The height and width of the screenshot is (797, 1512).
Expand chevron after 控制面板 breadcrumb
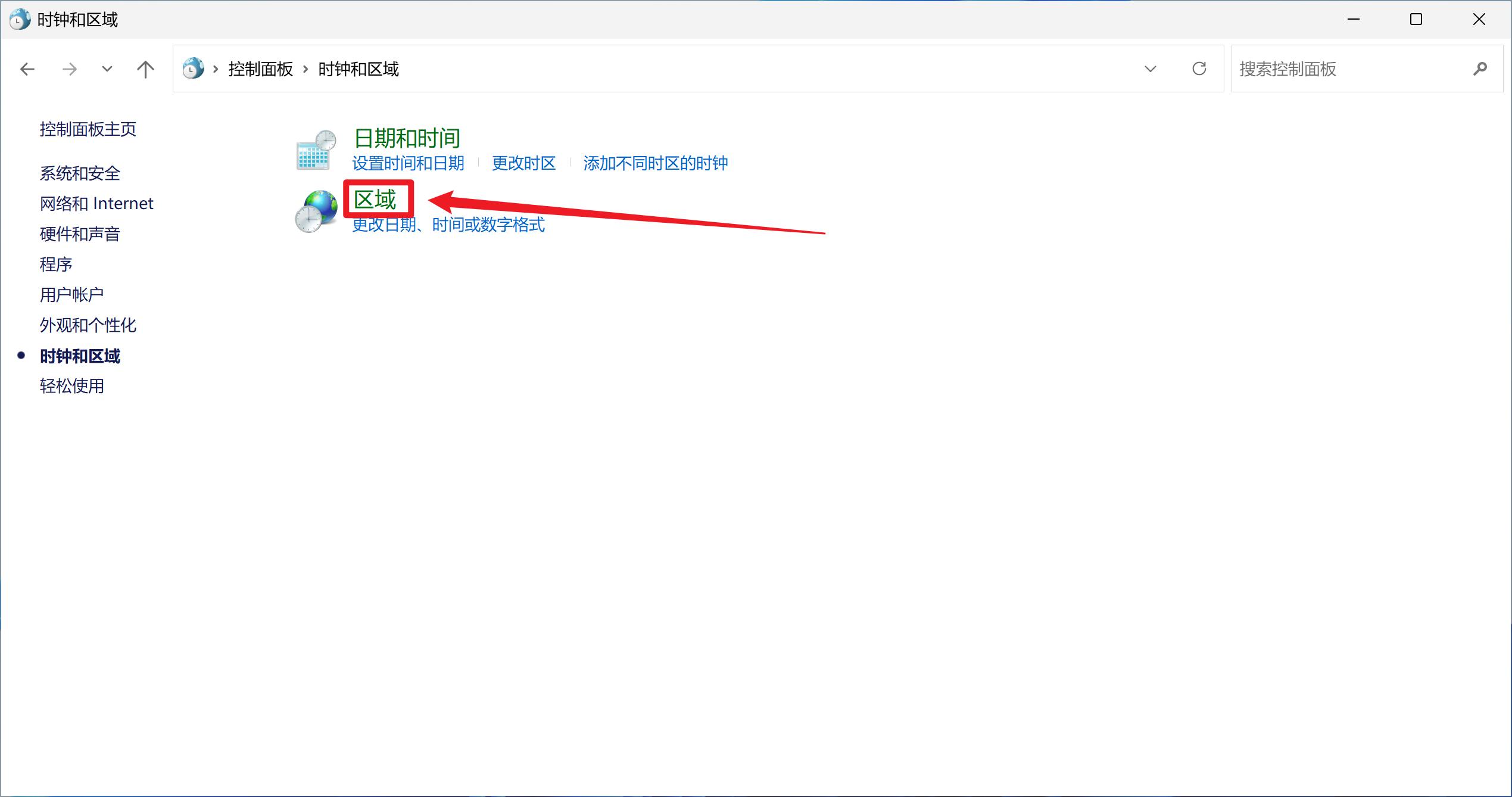[305, 69]
